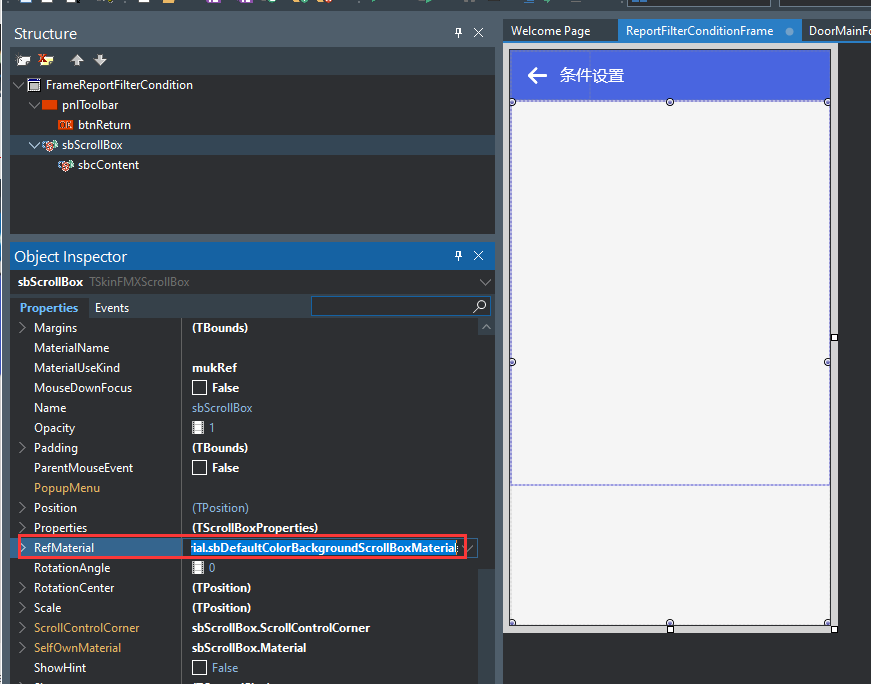871x684 pixels.
Task: Expand the Scale property
Action: (x=23, y=607)
